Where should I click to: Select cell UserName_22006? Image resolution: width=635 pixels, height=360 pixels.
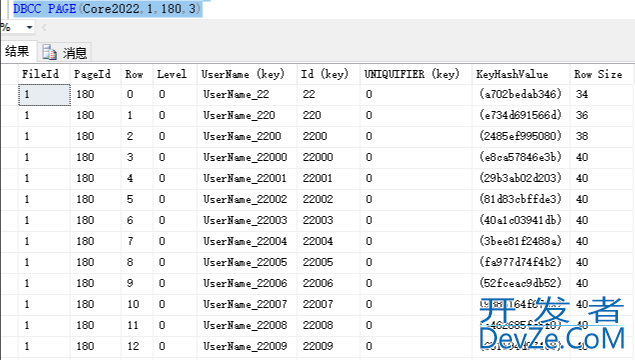[247, 284]
